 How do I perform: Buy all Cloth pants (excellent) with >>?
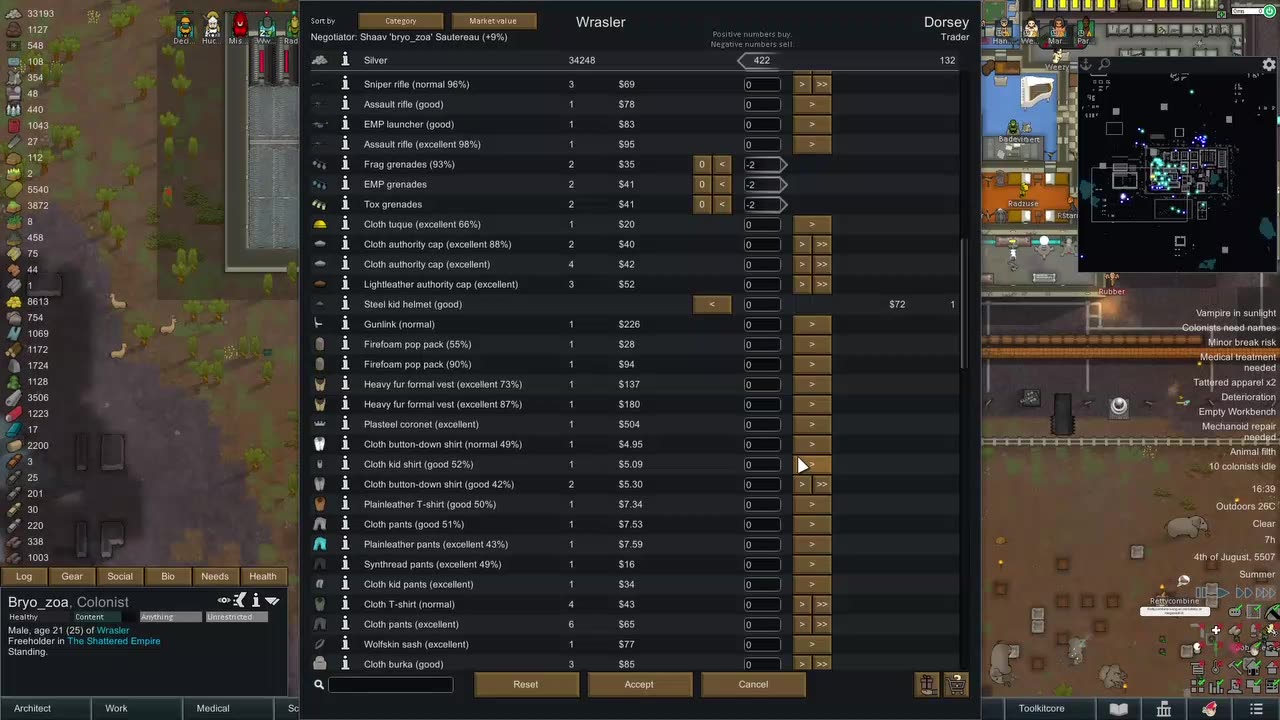tap(822, 624)
